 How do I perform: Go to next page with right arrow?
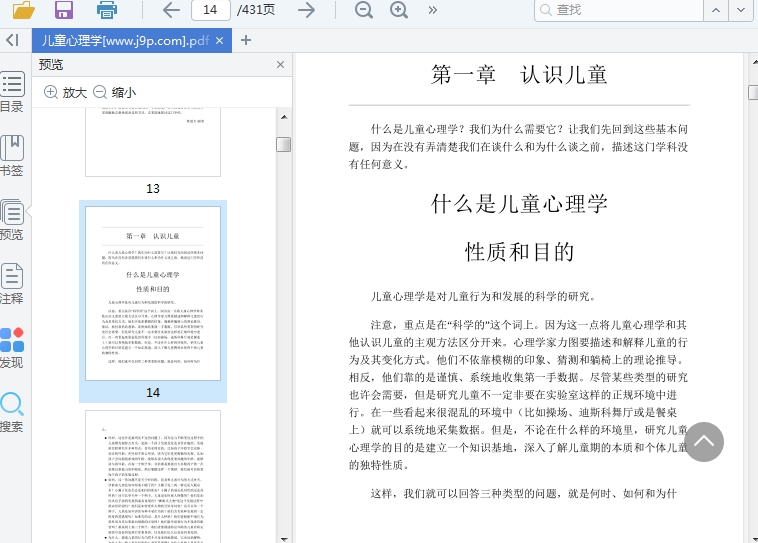[x=307, y=10]
